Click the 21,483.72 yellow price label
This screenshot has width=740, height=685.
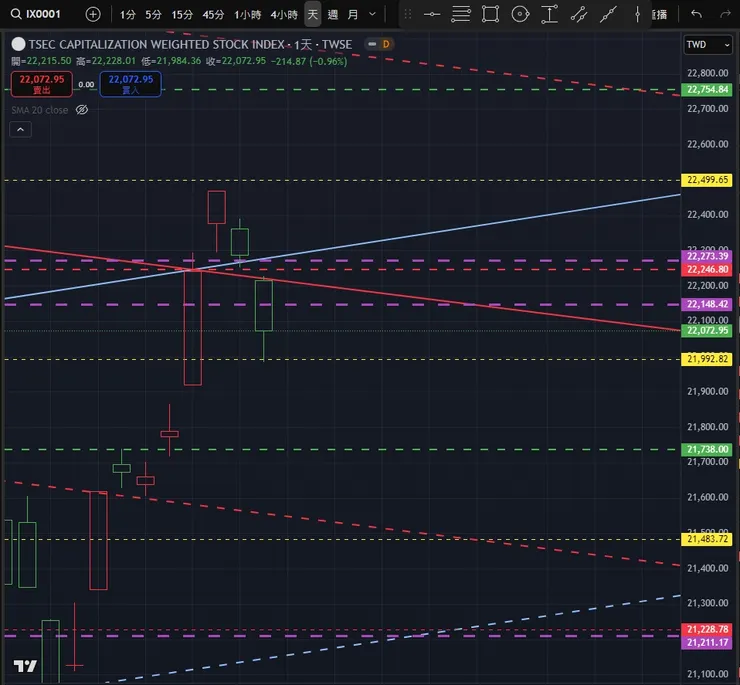707,540
